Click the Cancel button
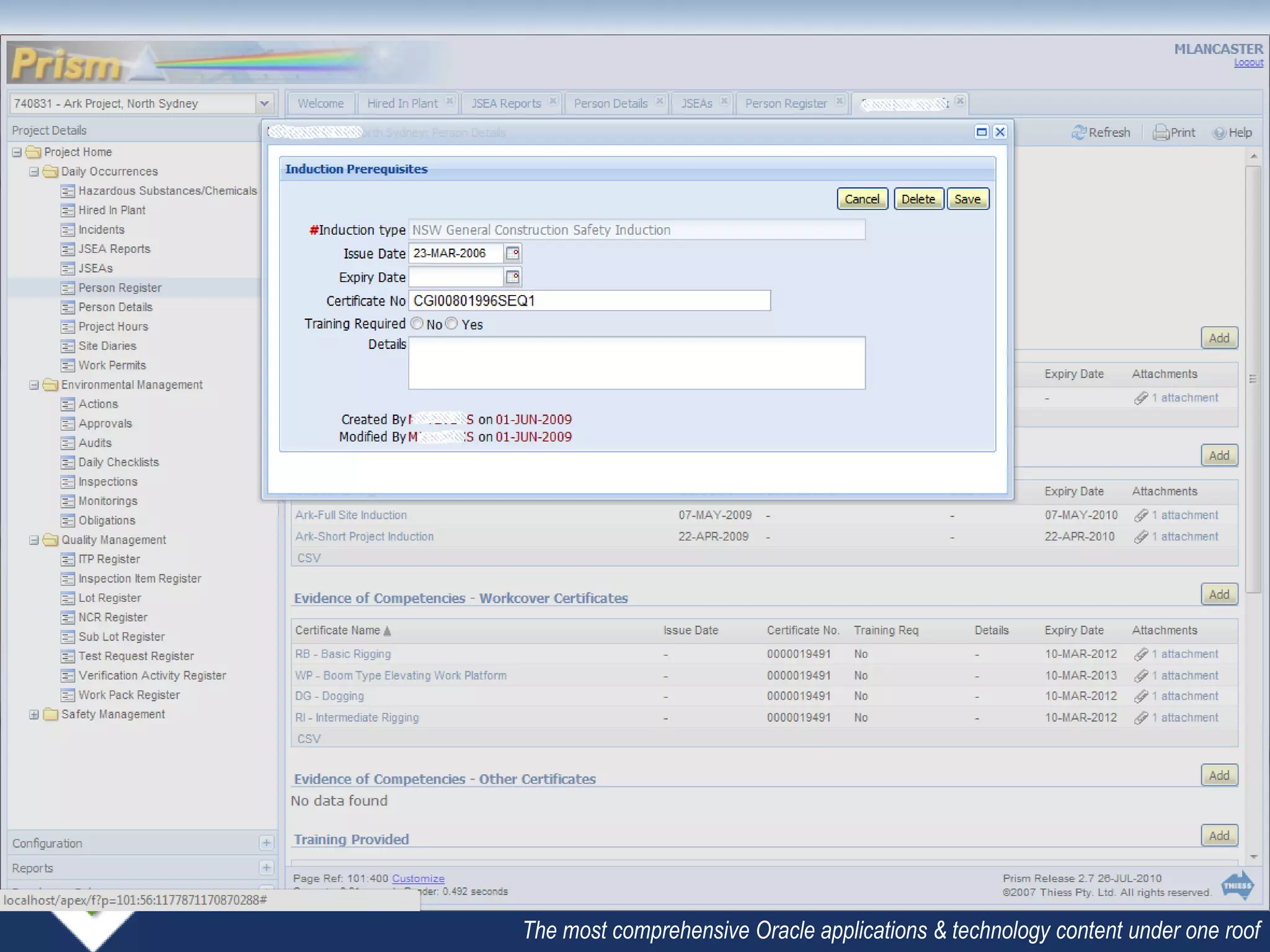Viewport: 1270px width, 952px height. (862, 199)
